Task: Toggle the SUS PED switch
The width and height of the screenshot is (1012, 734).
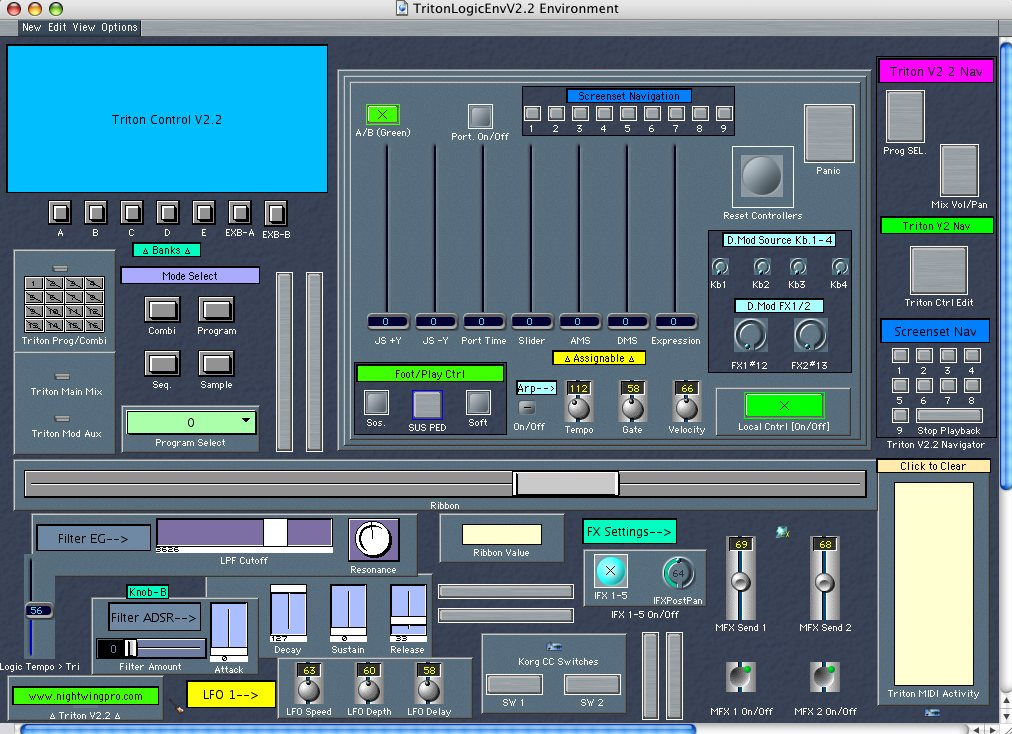Action: (427, 405)
